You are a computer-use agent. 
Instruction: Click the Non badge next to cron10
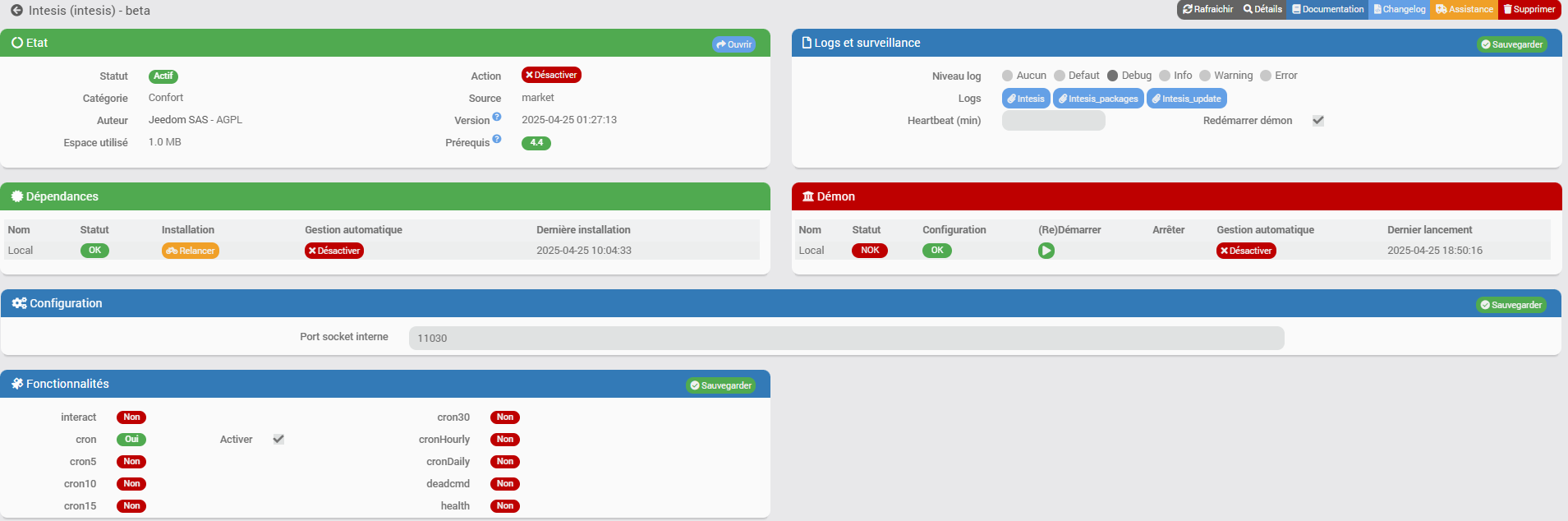point(131,484)
